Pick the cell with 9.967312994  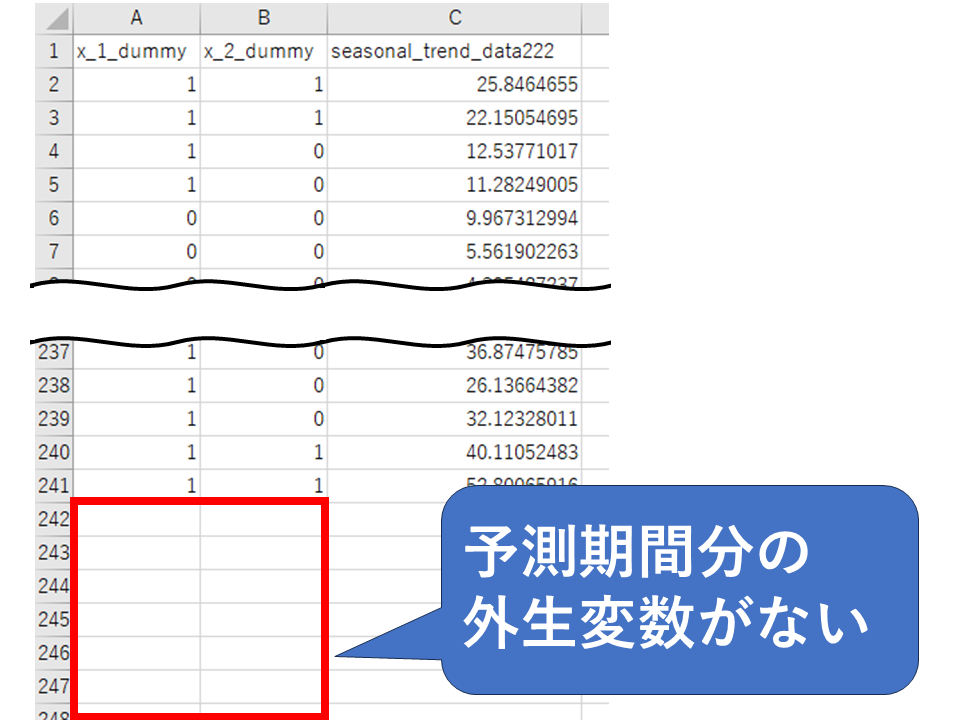(454, 218)
